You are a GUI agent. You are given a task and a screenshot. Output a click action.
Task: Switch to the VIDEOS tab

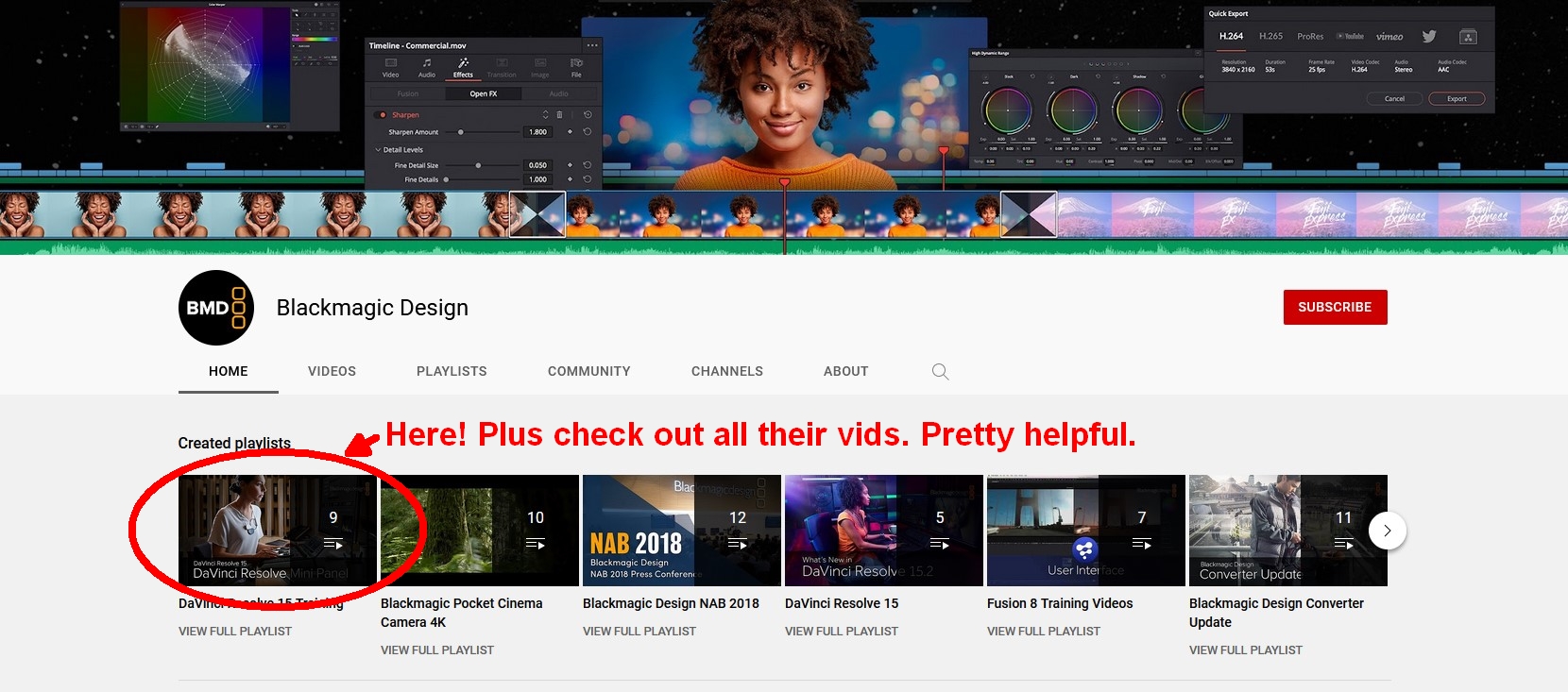332,371
